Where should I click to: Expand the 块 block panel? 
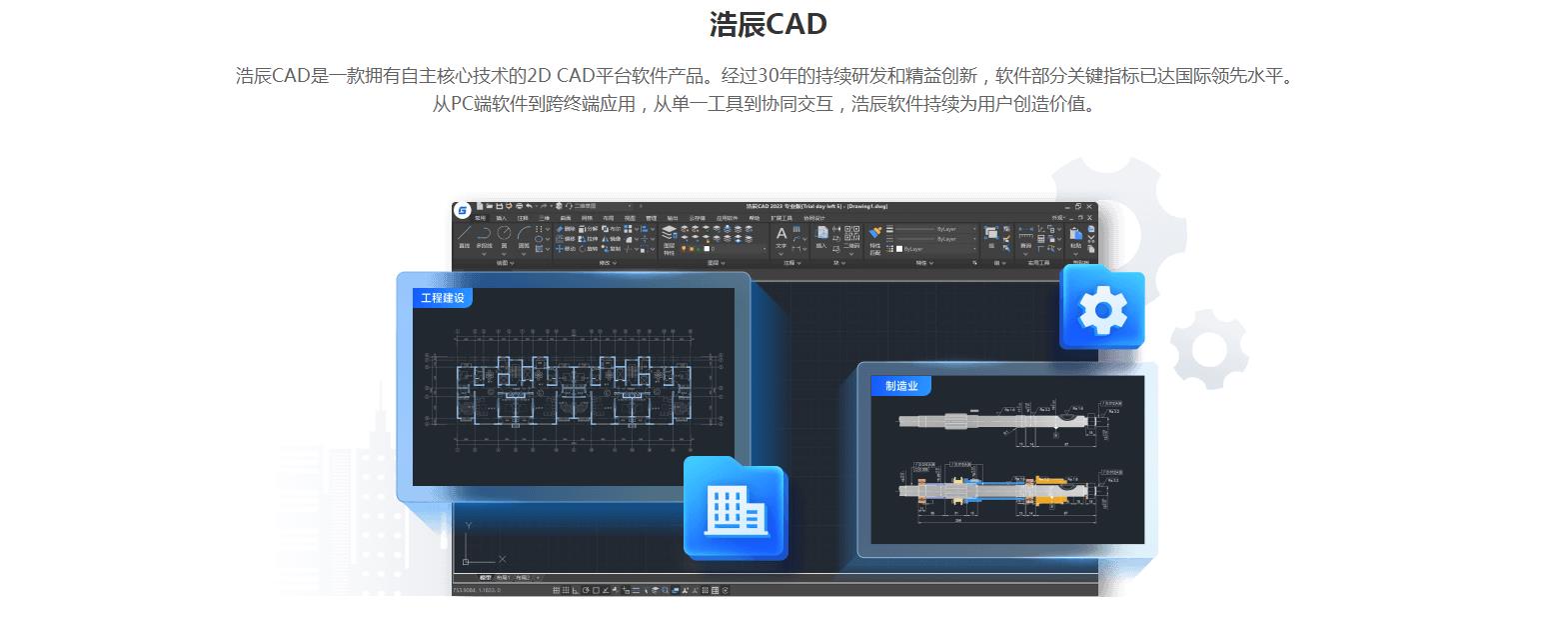tap(839, 263)
